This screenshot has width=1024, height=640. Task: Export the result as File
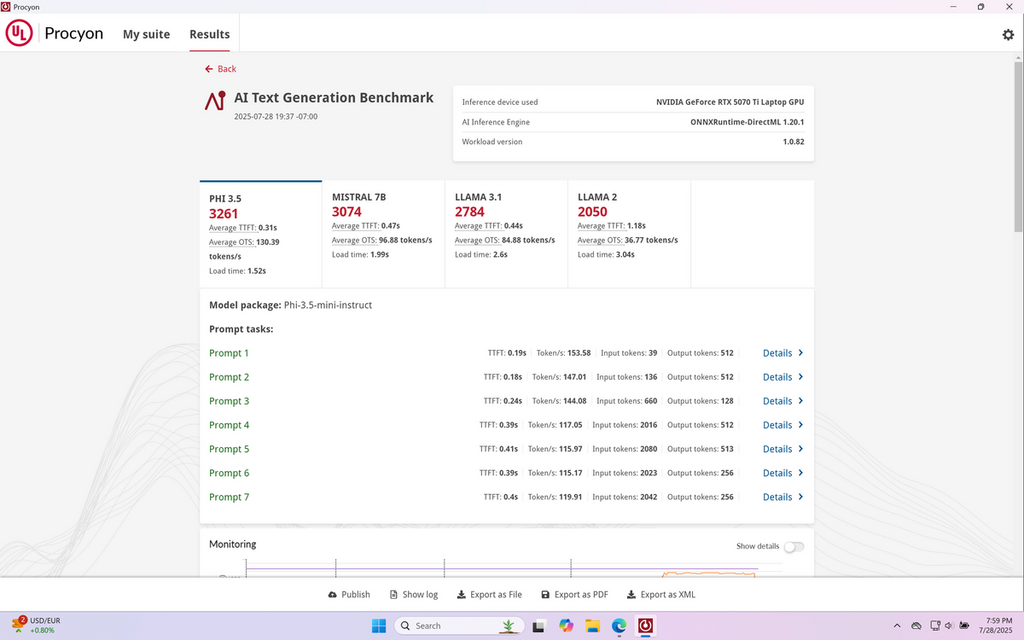tap(489, 594)
